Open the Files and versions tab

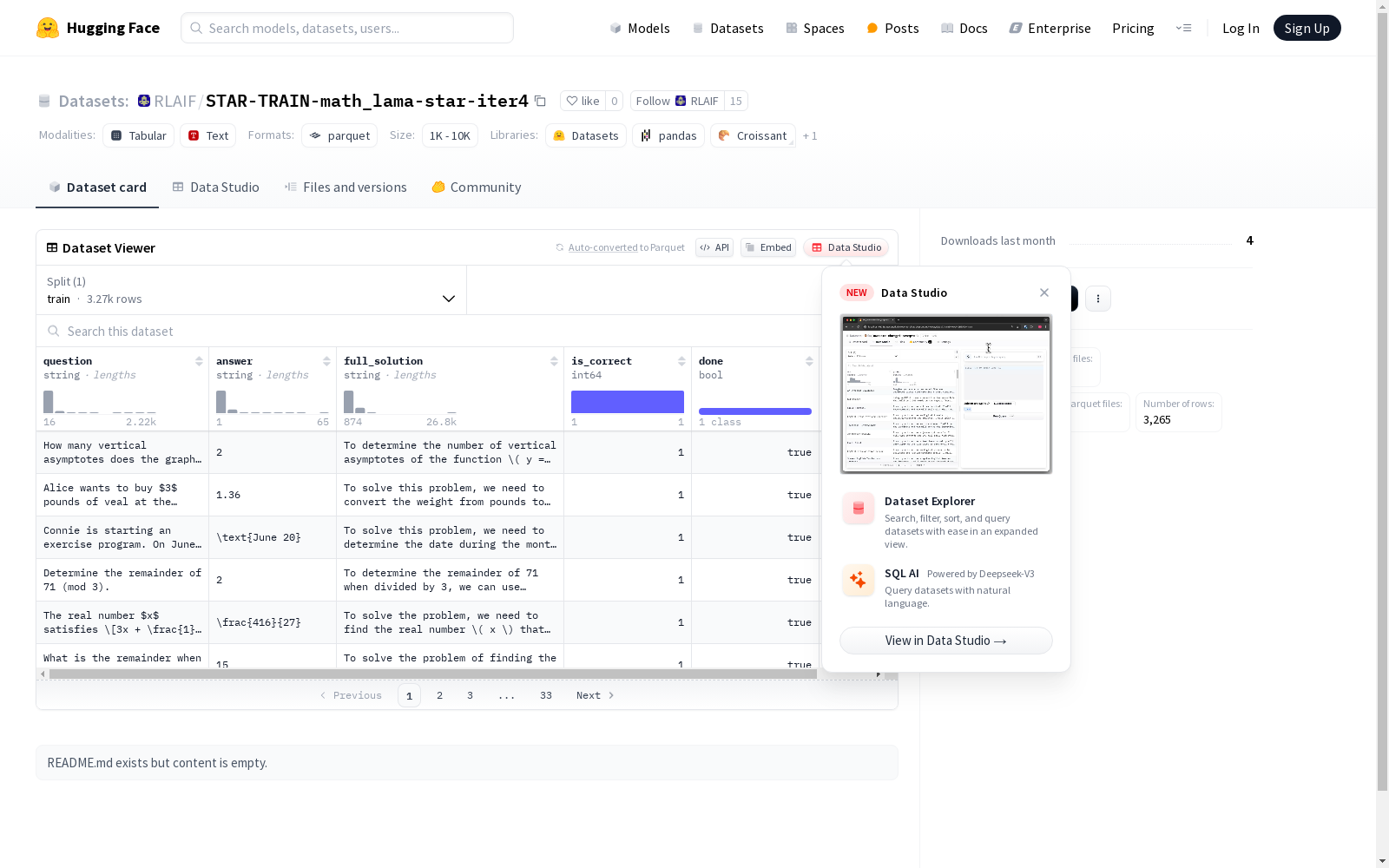pyautogui.click(x=346, y=187)
